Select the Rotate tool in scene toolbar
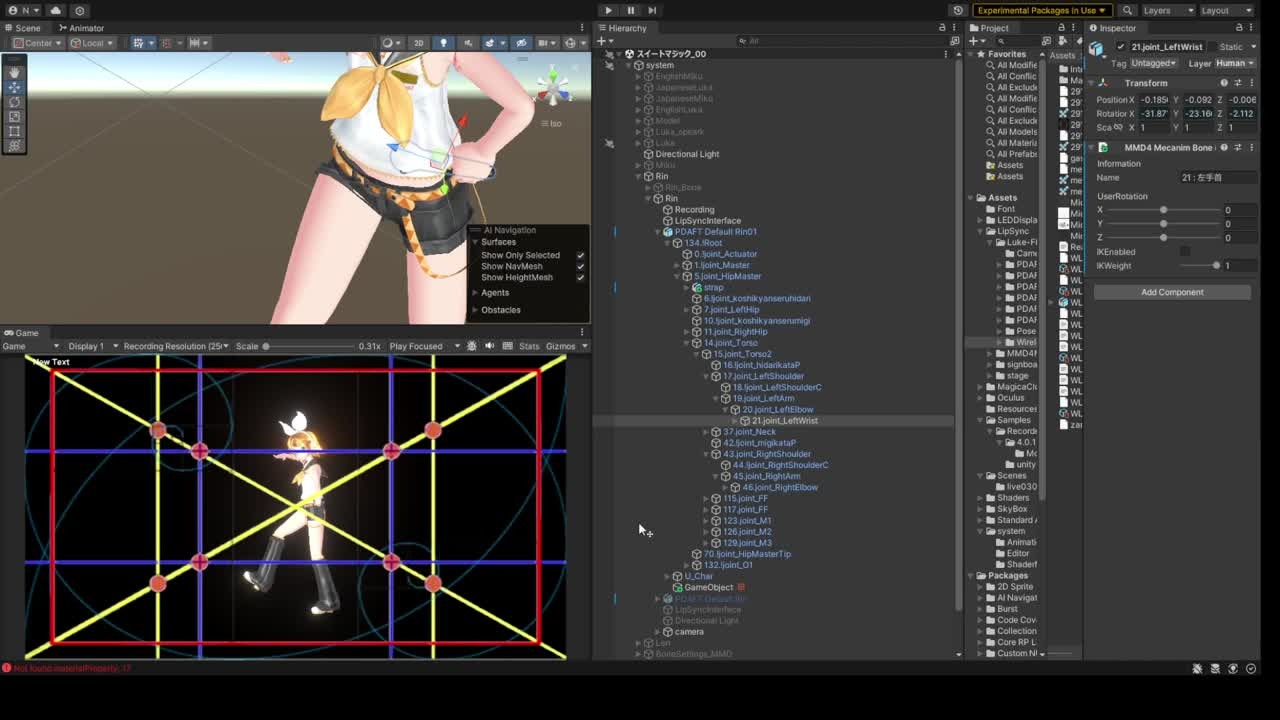 tap(14, 102)
